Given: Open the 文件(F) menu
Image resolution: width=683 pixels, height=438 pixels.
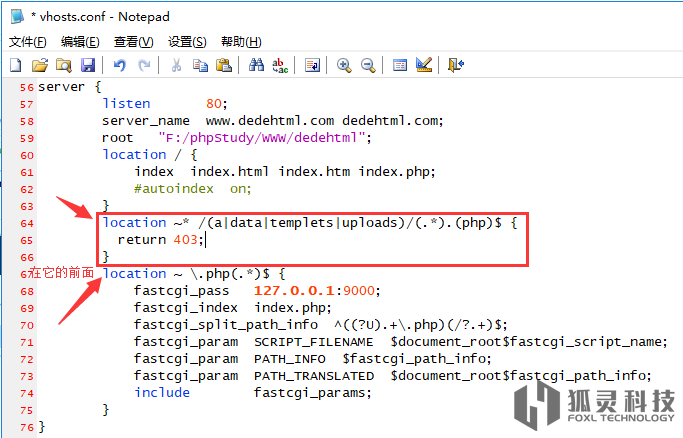Looking at the screenshot, I should point(27,41).
